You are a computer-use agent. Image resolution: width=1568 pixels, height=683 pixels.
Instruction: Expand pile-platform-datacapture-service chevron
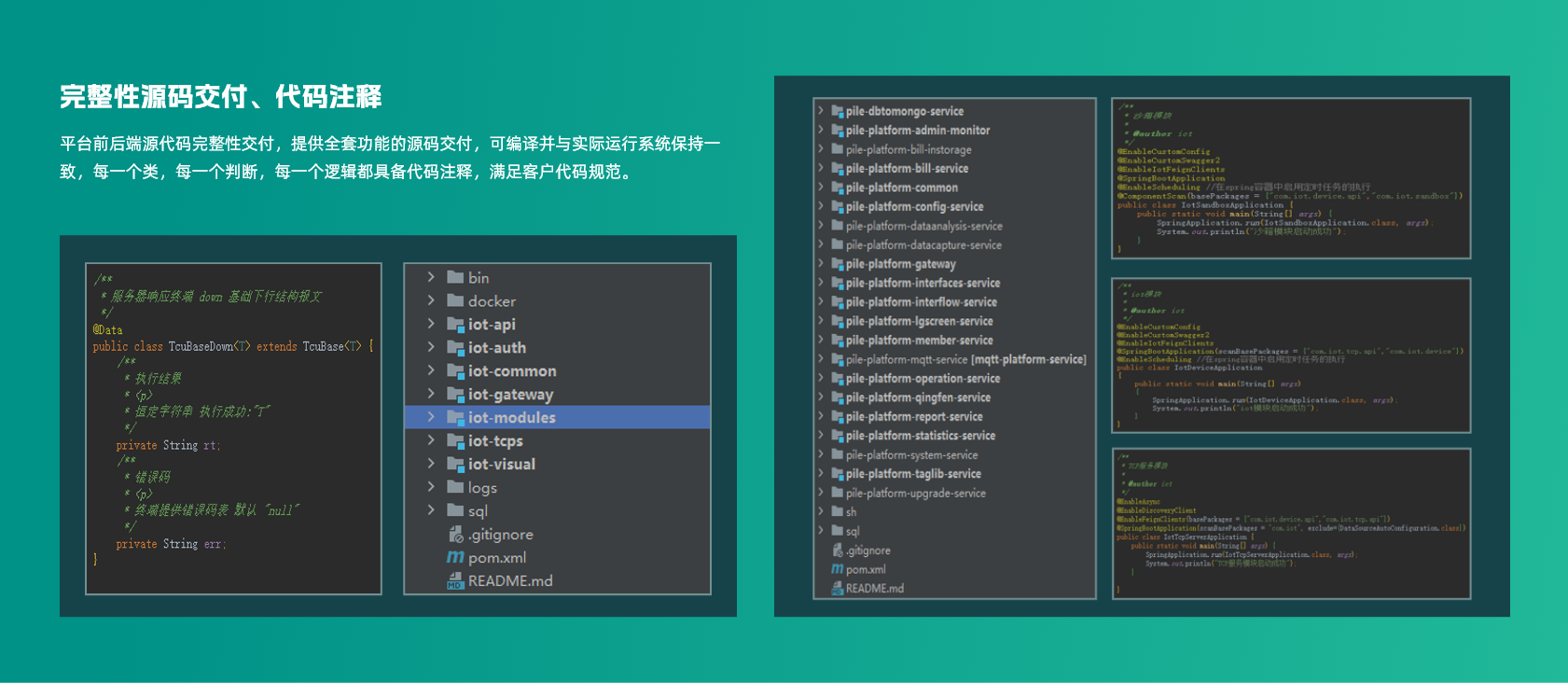pos(821,244)
